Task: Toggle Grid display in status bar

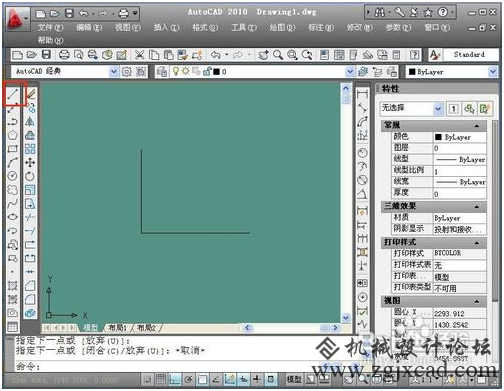Action: 161,379
